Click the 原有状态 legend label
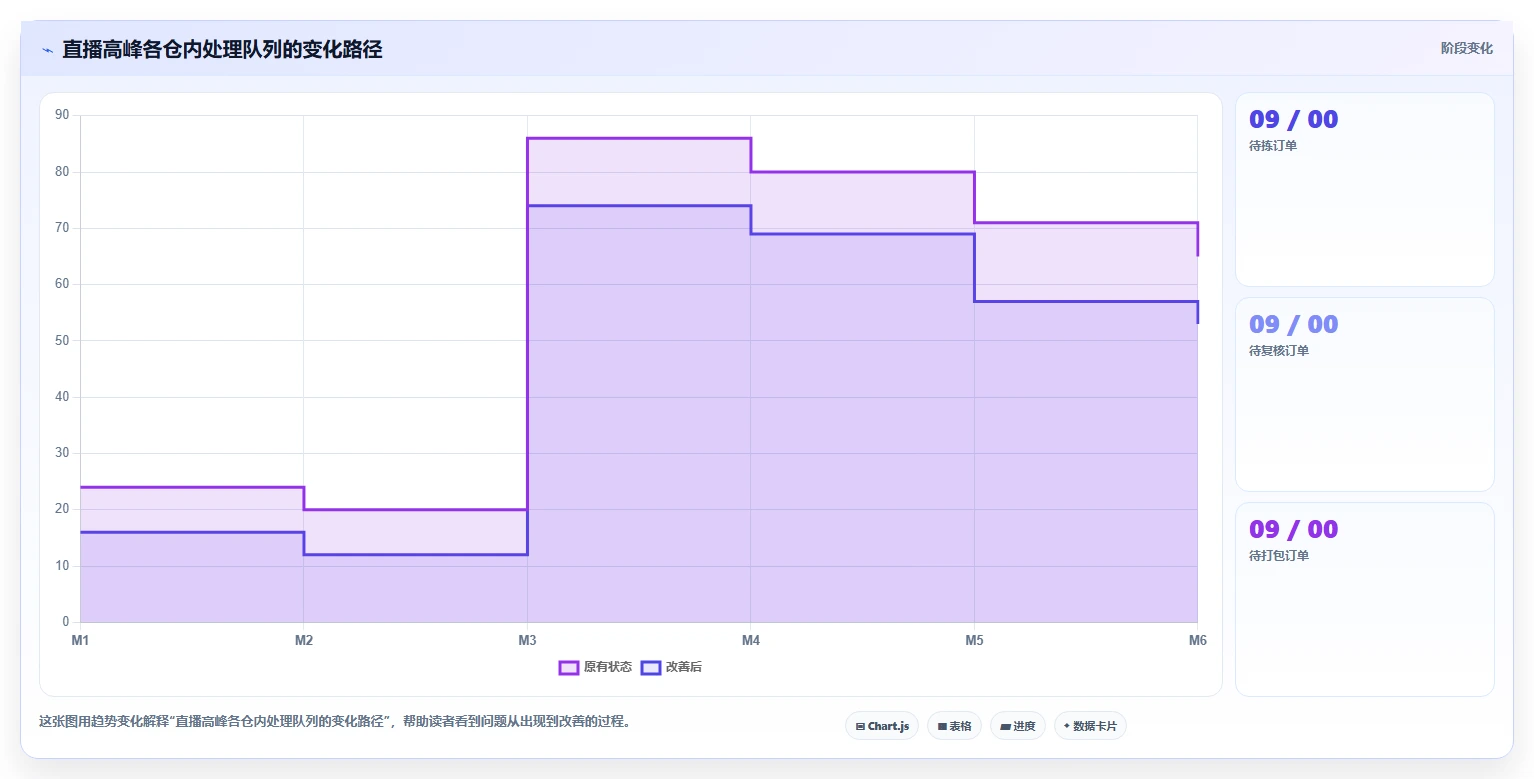This screenshot has width=1534, height=779. (608, 668)
